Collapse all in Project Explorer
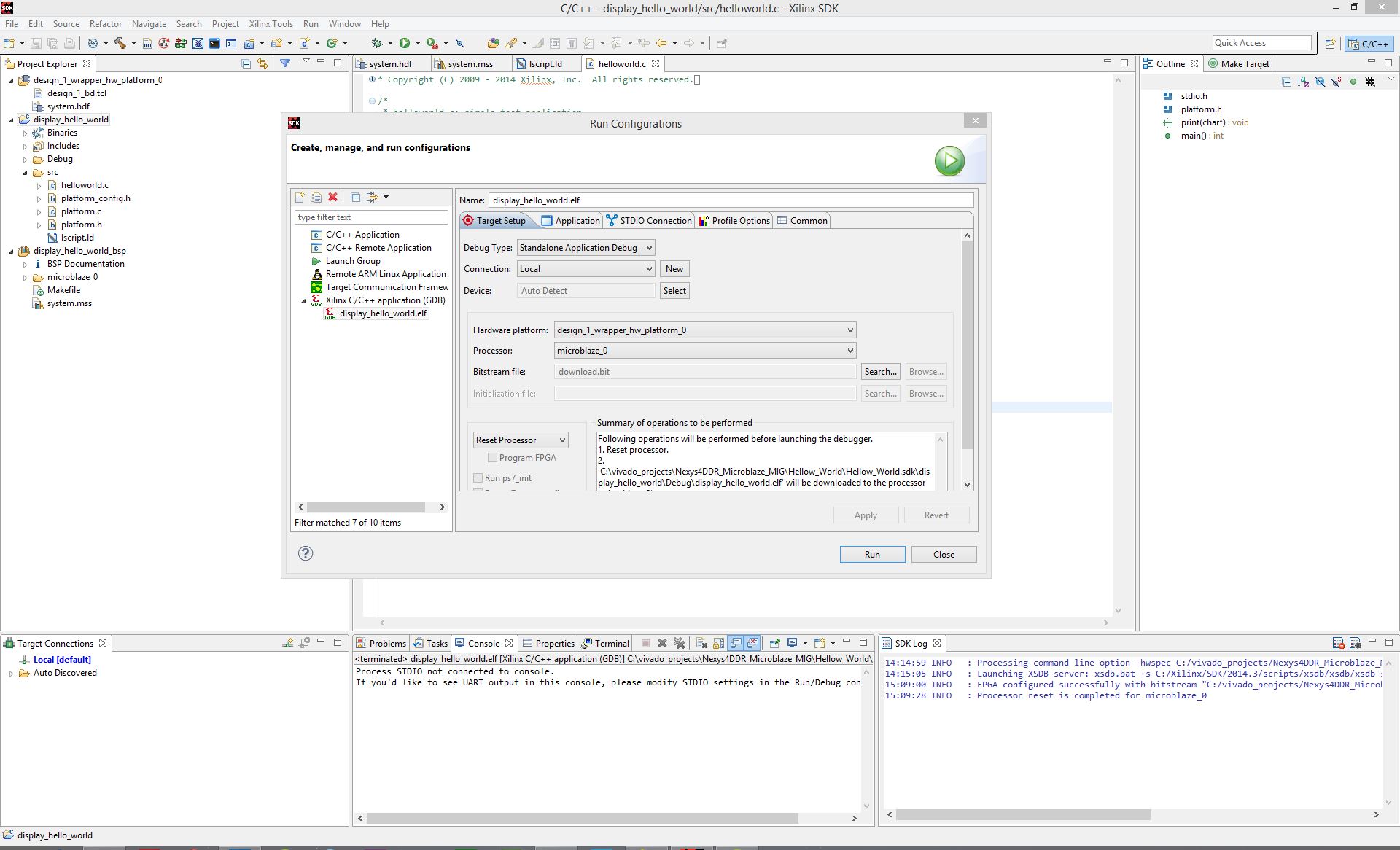This screenshot has width=1400, height=850. point(246,63)
